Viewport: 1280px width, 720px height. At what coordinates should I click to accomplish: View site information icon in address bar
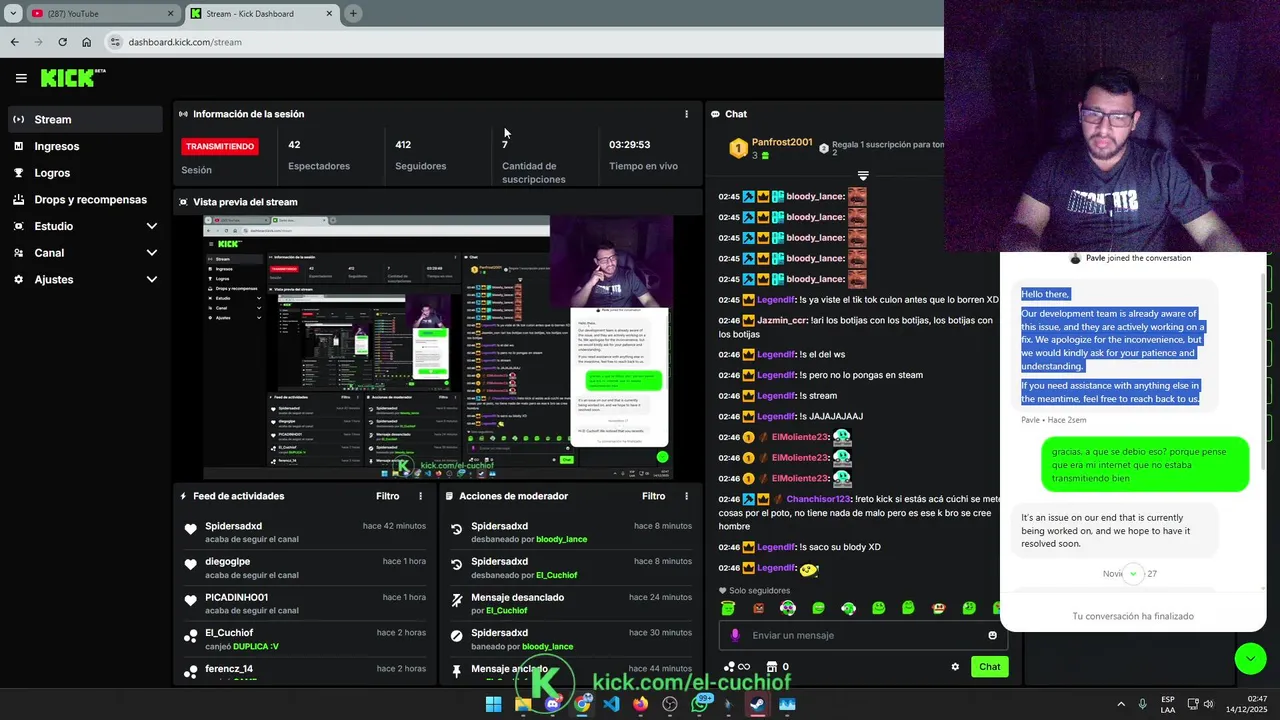[x=115, y=42]
